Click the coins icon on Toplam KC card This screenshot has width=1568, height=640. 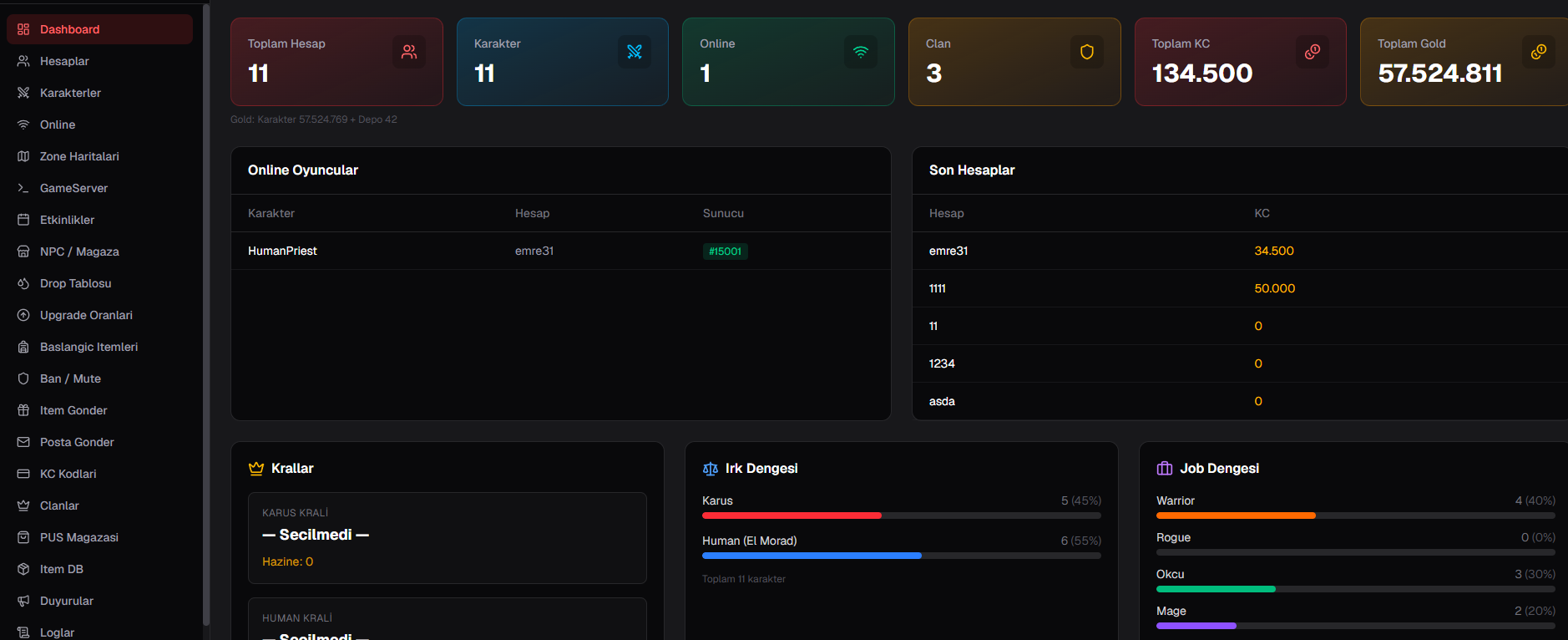[x=1313, y=52]
